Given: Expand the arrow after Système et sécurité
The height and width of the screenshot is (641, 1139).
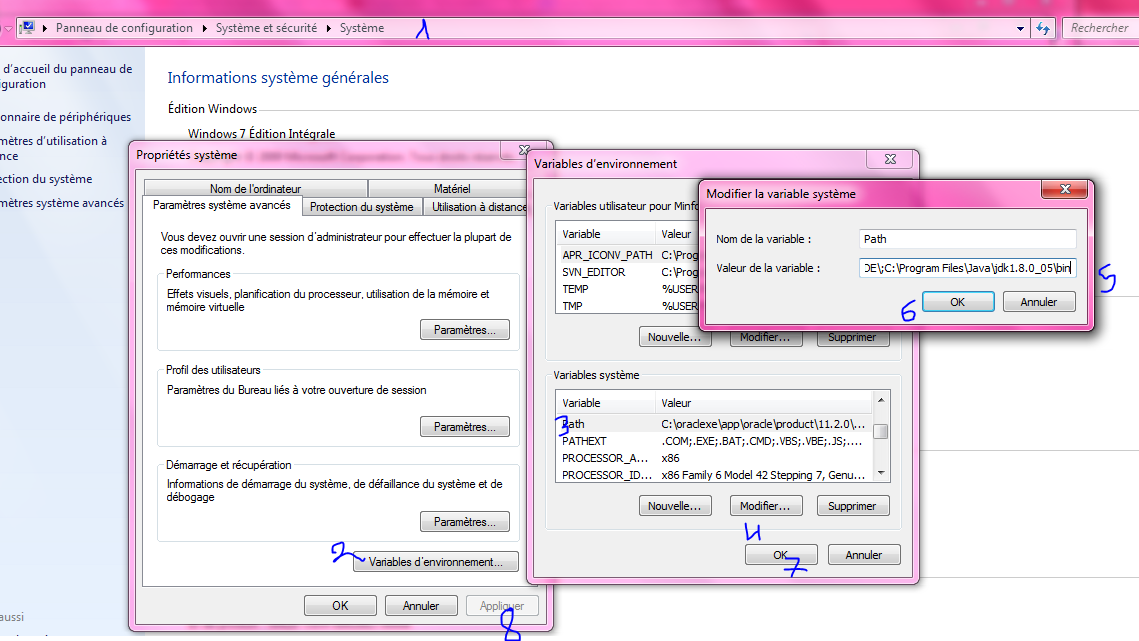Looking at the screenshot, I should pyautogui.click(x=329, y=28).
